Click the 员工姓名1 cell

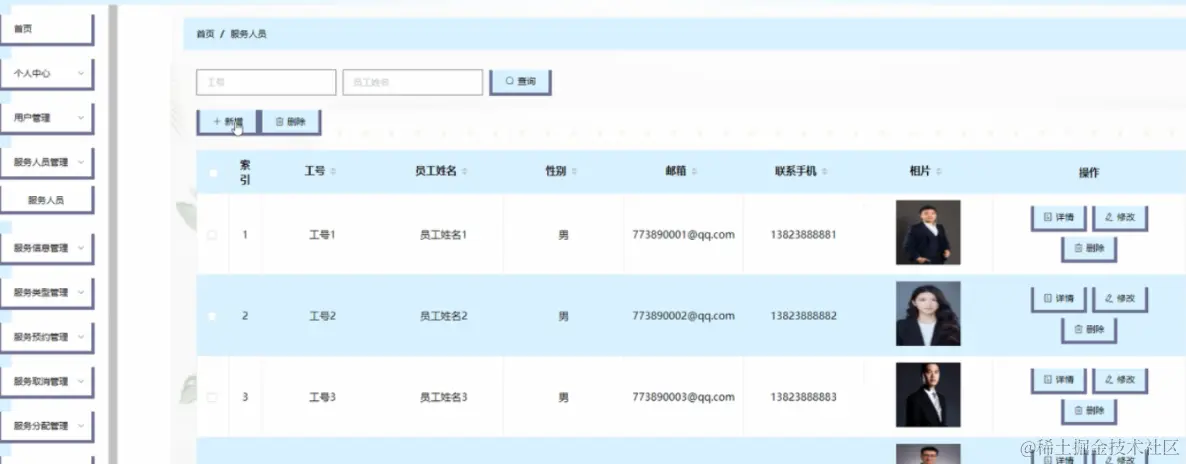[443, 235]
